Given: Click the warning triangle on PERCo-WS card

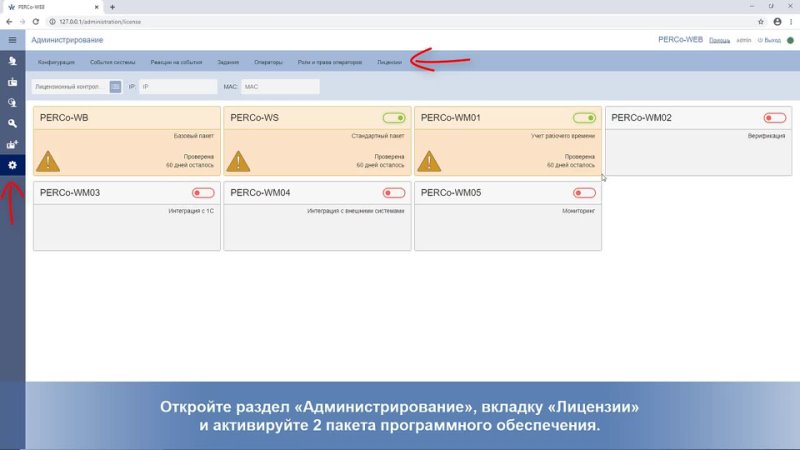Looking at the screenshot, I should point(239,160).
